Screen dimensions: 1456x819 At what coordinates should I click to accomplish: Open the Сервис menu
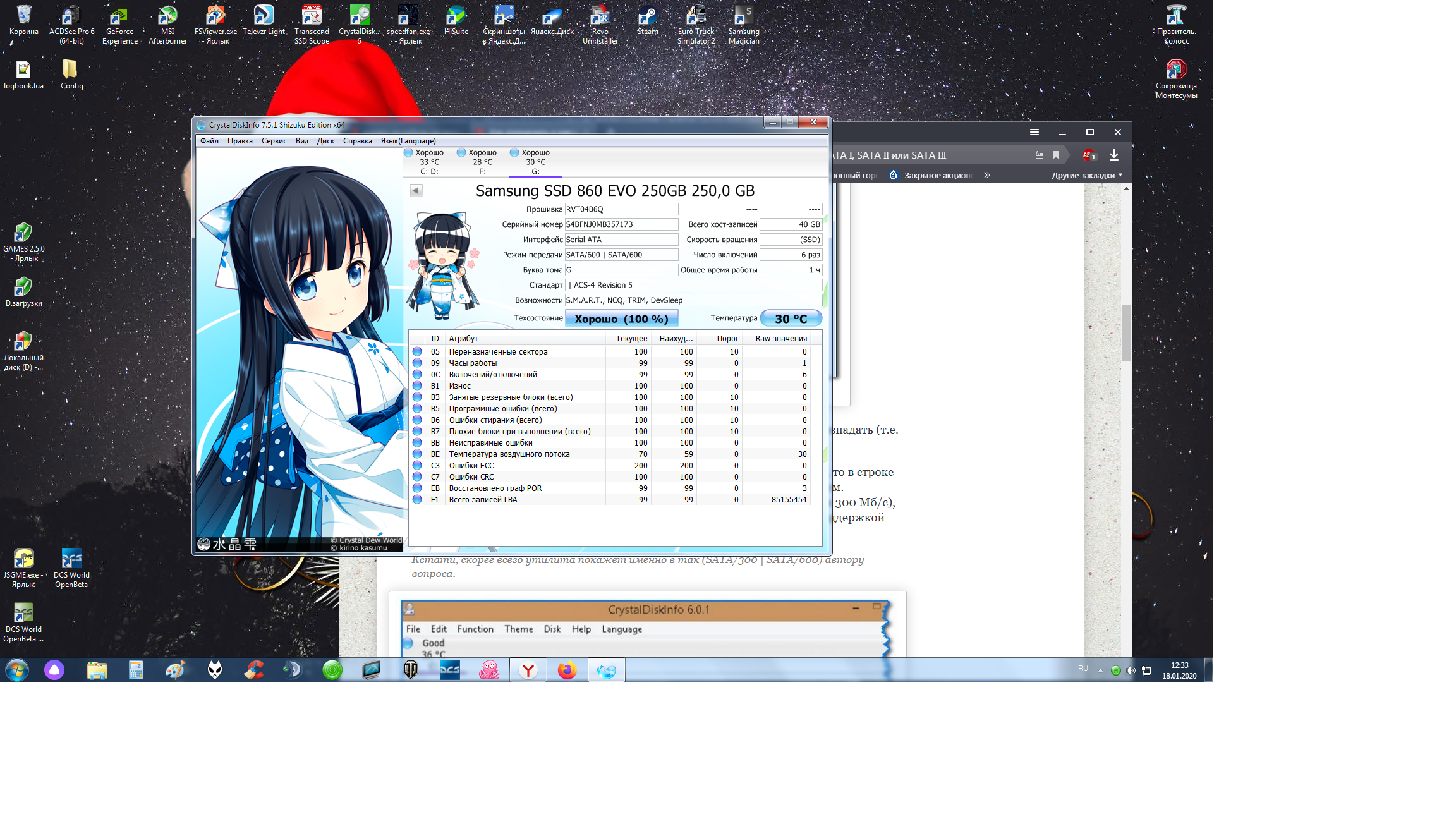tap(274, 141)
